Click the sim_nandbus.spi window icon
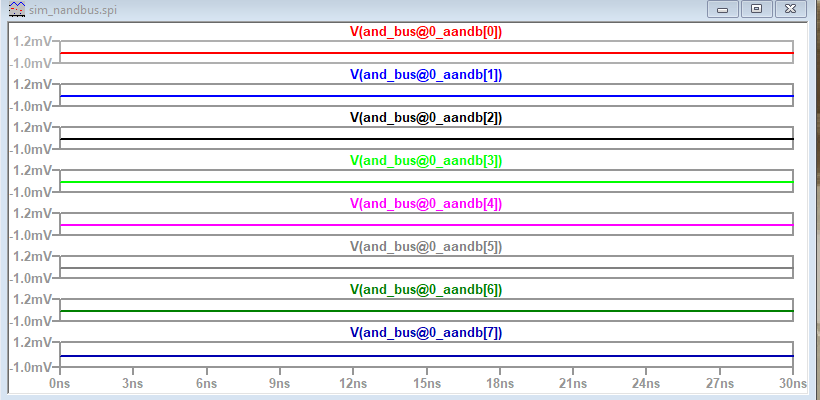Image resolution: width=820 pixels, height=400 pixels. pos(16,9)
